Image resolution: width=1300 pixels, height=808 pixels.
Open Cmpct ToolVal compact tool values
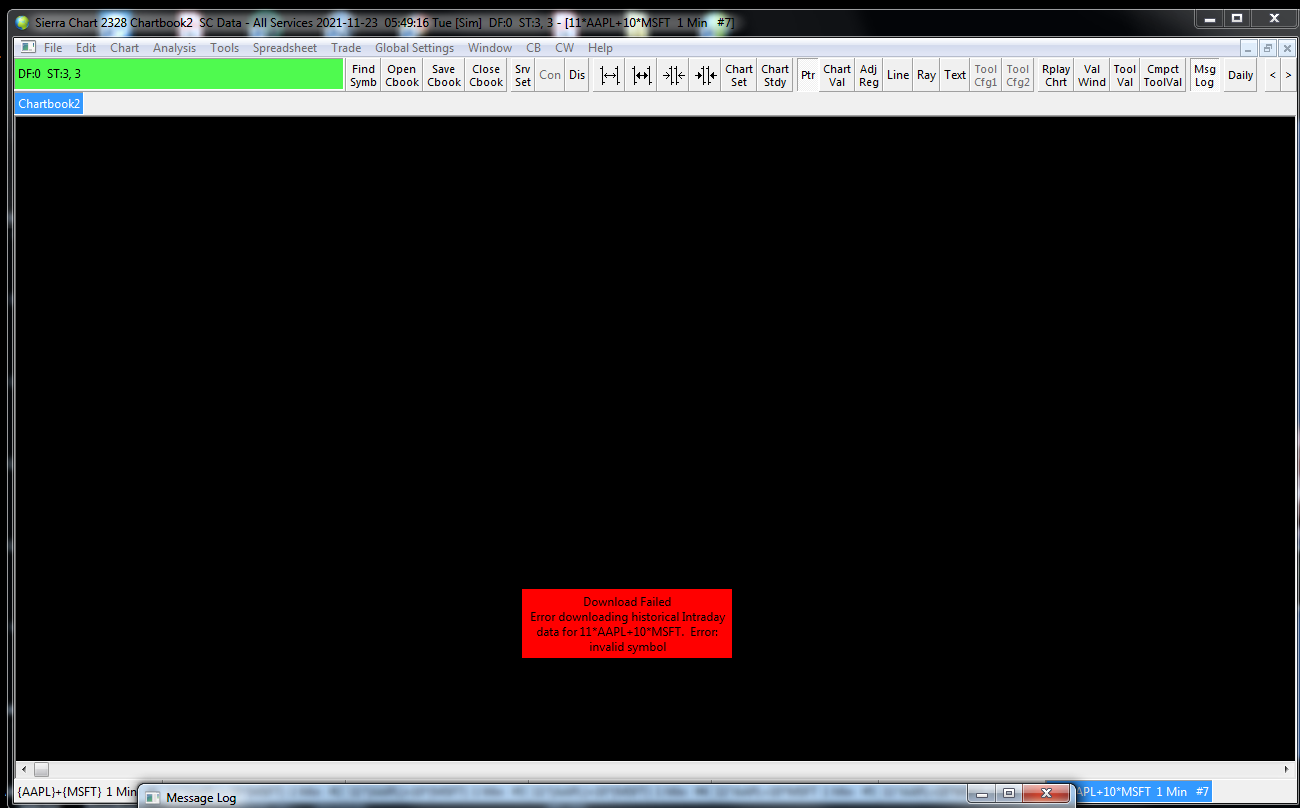(1163, 75)
